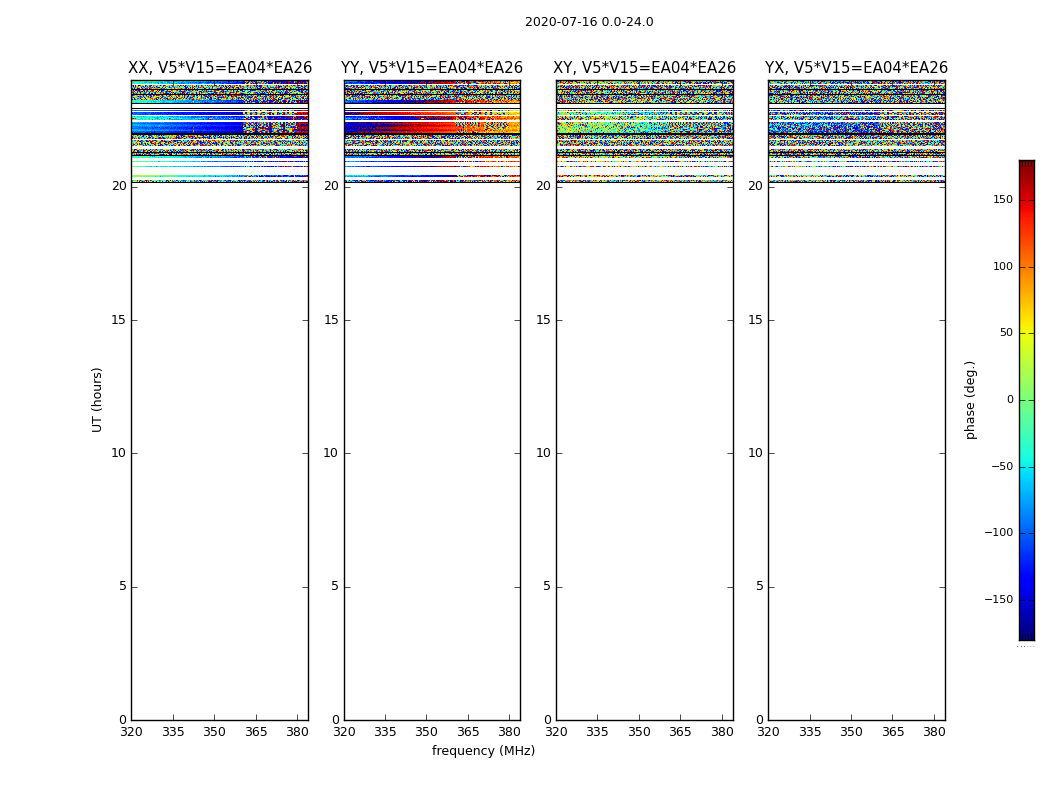Click the 350 tick on XX panel x-axis
The image size is (1050, 800).
214,732
